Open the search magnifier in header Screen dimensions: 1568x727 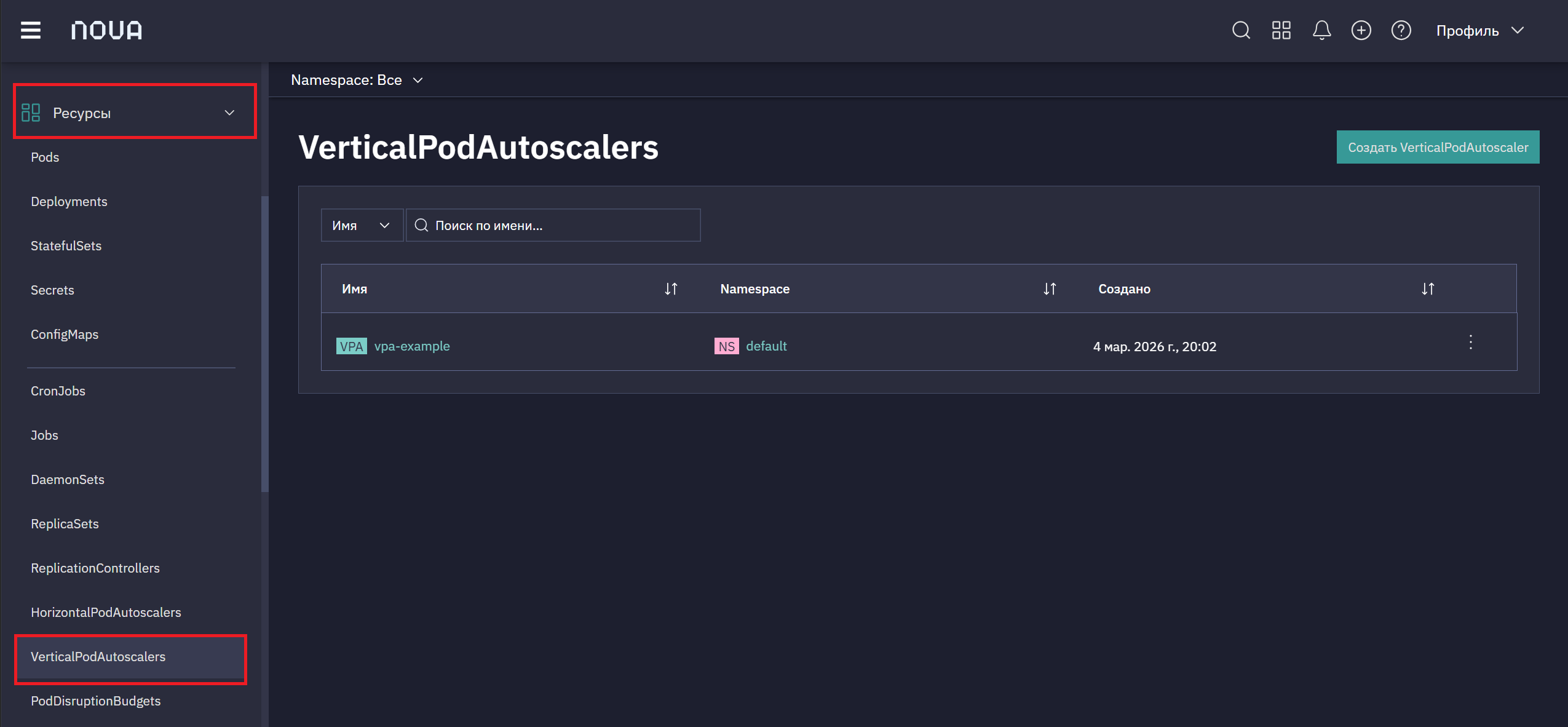1241,30
